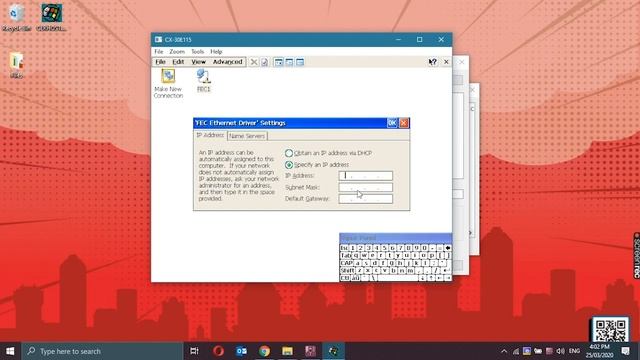This screenshot has width=640, height=360.
Task: Open Outlook from the taskbar
Action: pyautogui.click(x=241, y=351)
